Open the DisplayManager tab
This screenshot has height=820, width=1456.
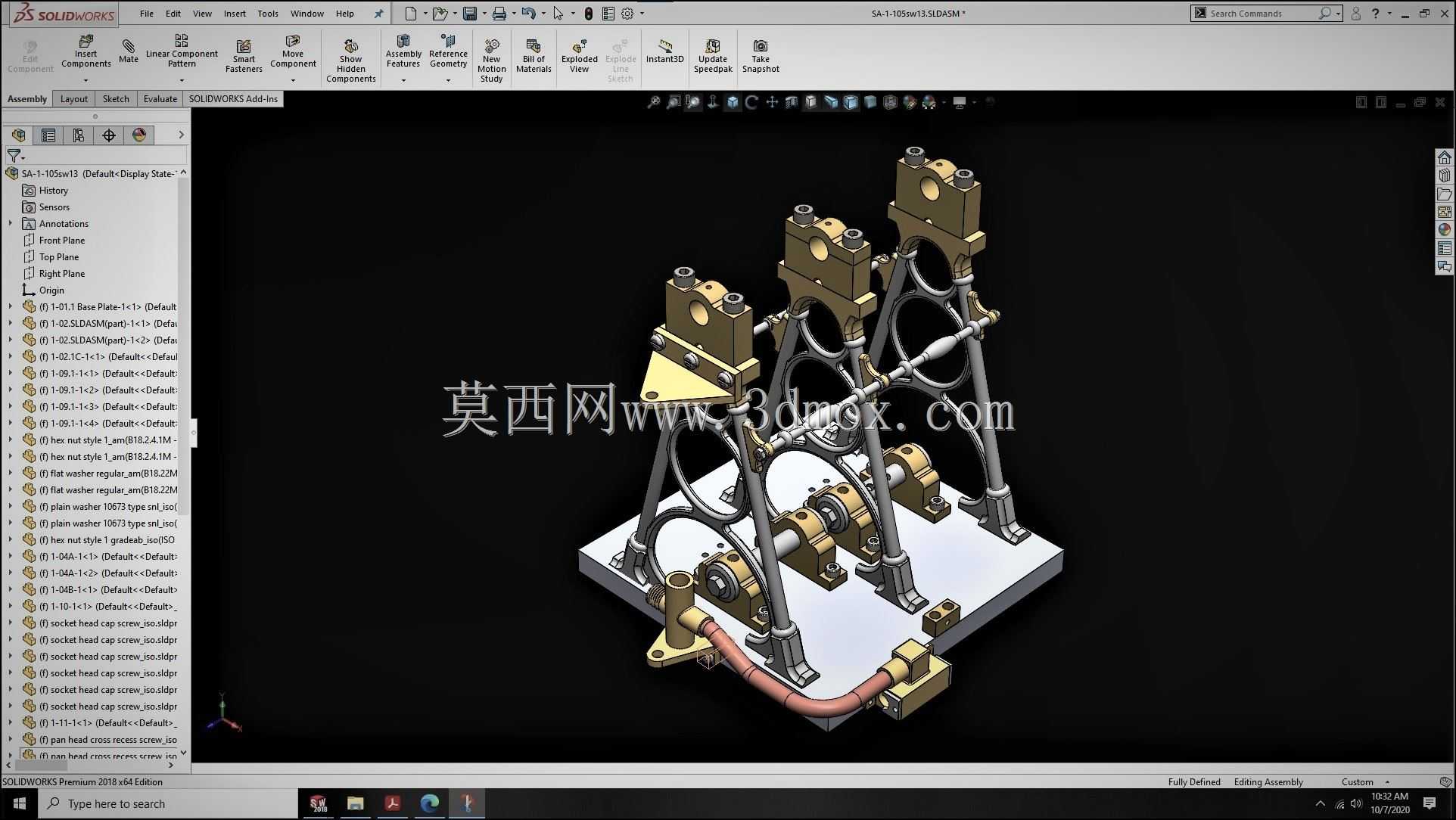[139, 135]
